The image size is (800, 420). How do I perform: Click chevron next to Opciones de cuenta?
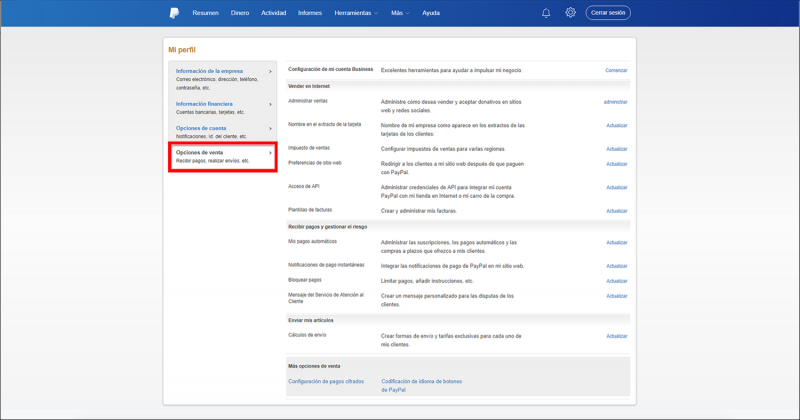270,129
